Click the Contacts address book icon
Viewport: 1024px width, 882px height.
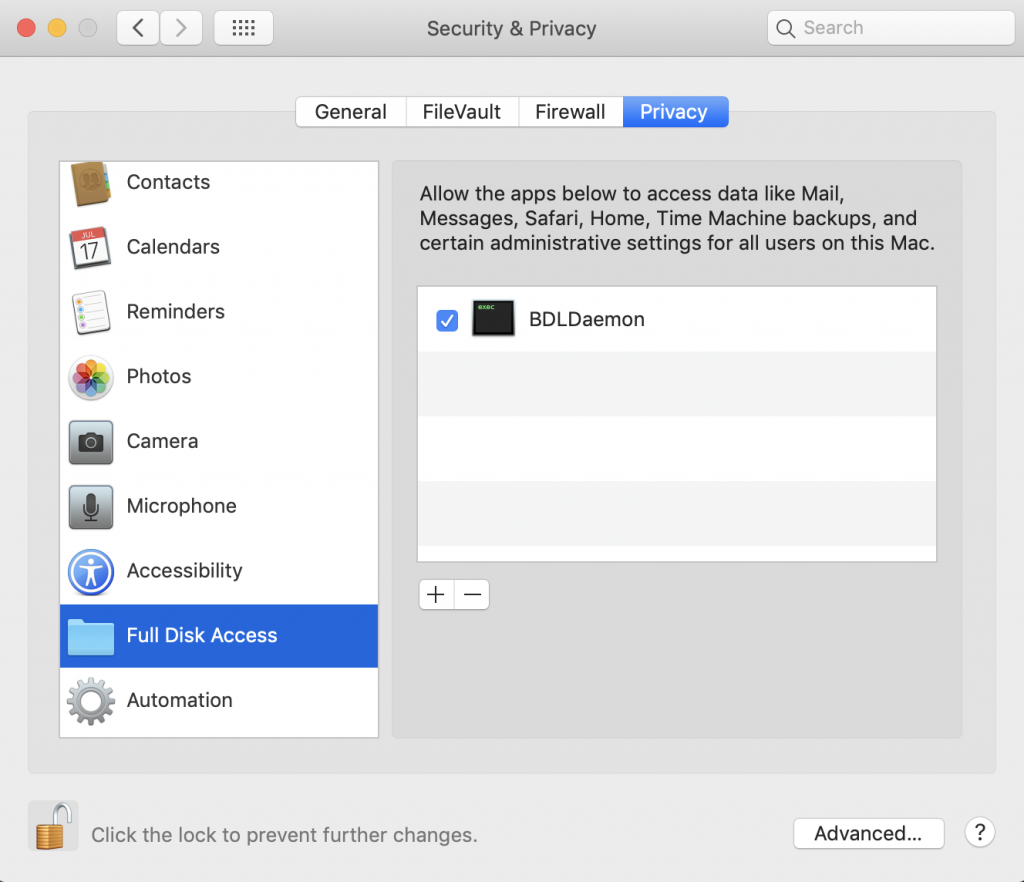91,183
